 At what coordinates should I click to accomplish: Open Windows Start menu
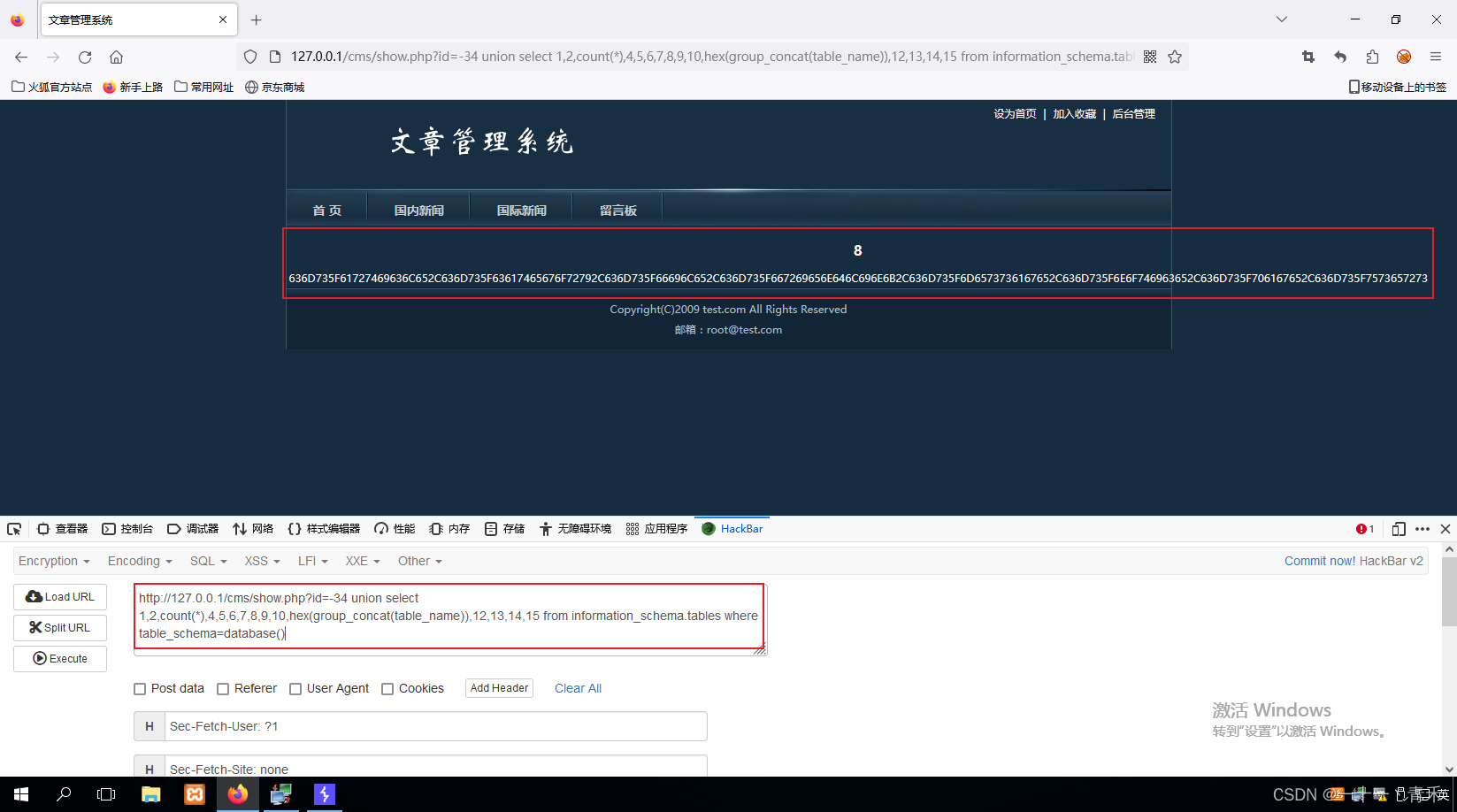point(21,794)
